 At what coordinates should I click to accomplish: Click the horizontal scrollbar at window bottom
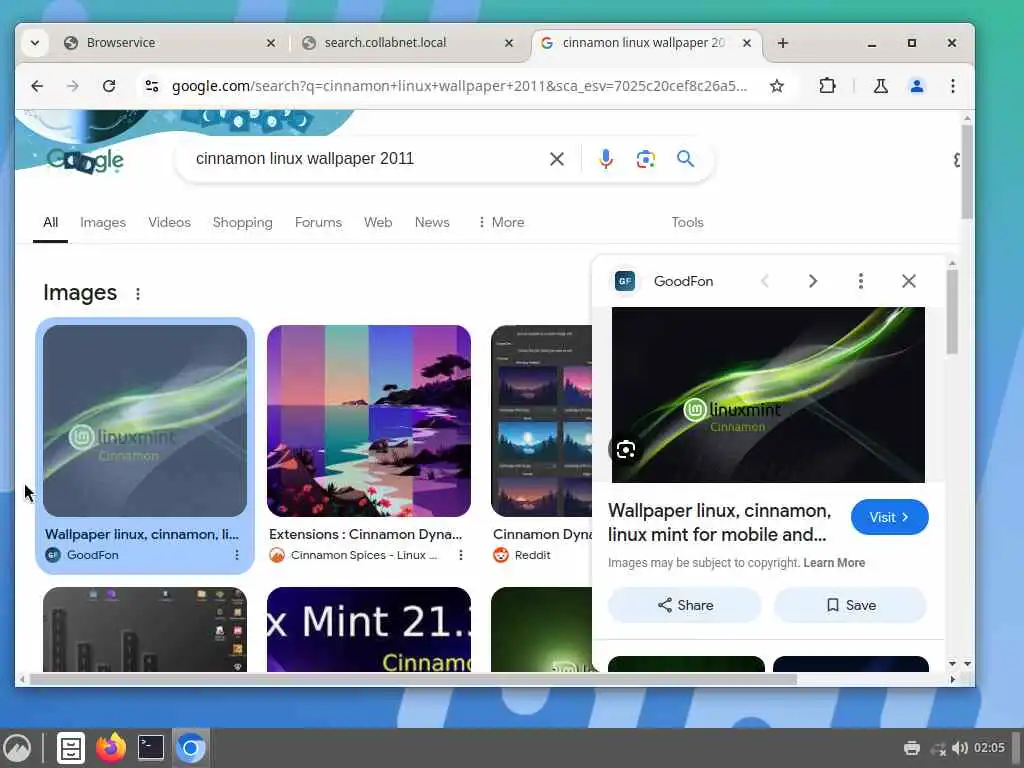click(413, 679)
